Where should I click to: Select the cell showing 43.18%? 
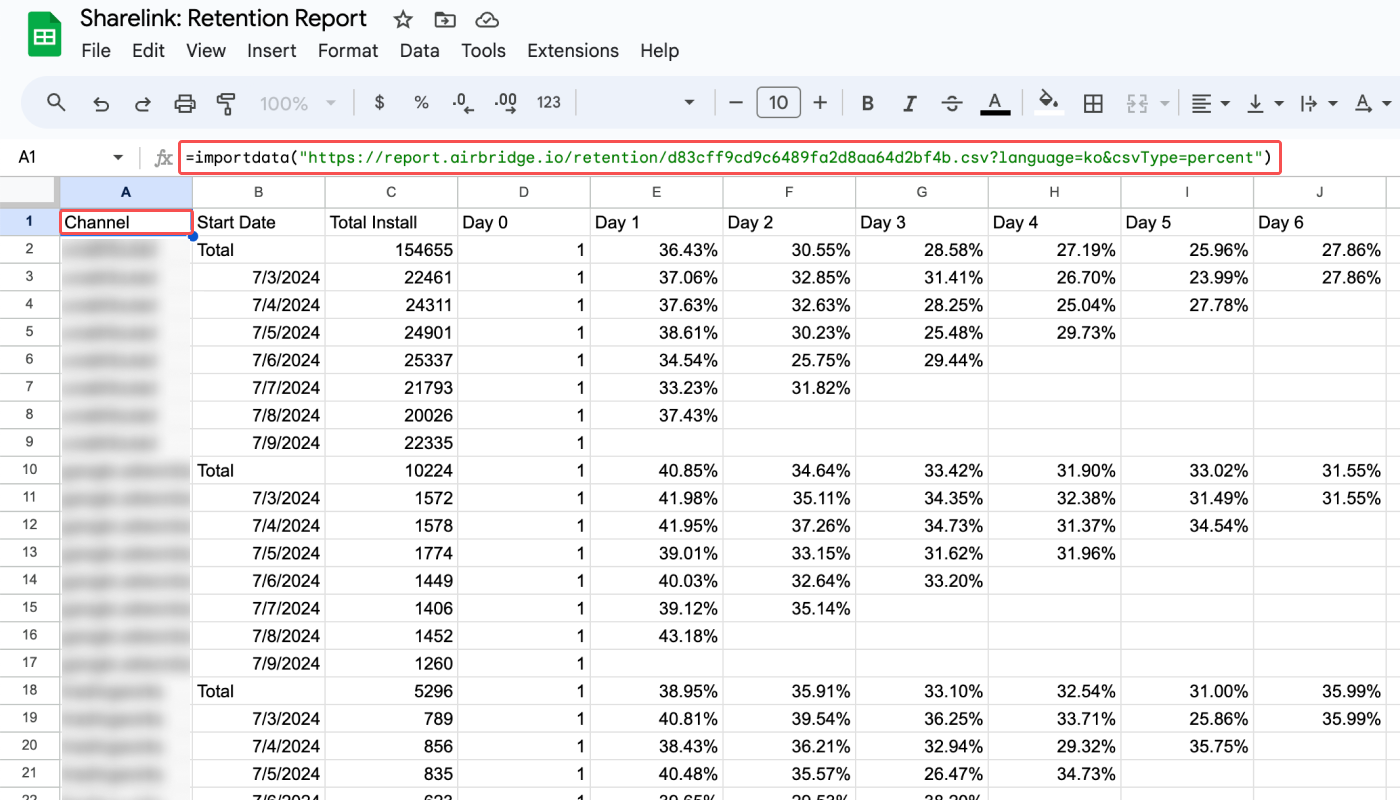click(656, 636)
